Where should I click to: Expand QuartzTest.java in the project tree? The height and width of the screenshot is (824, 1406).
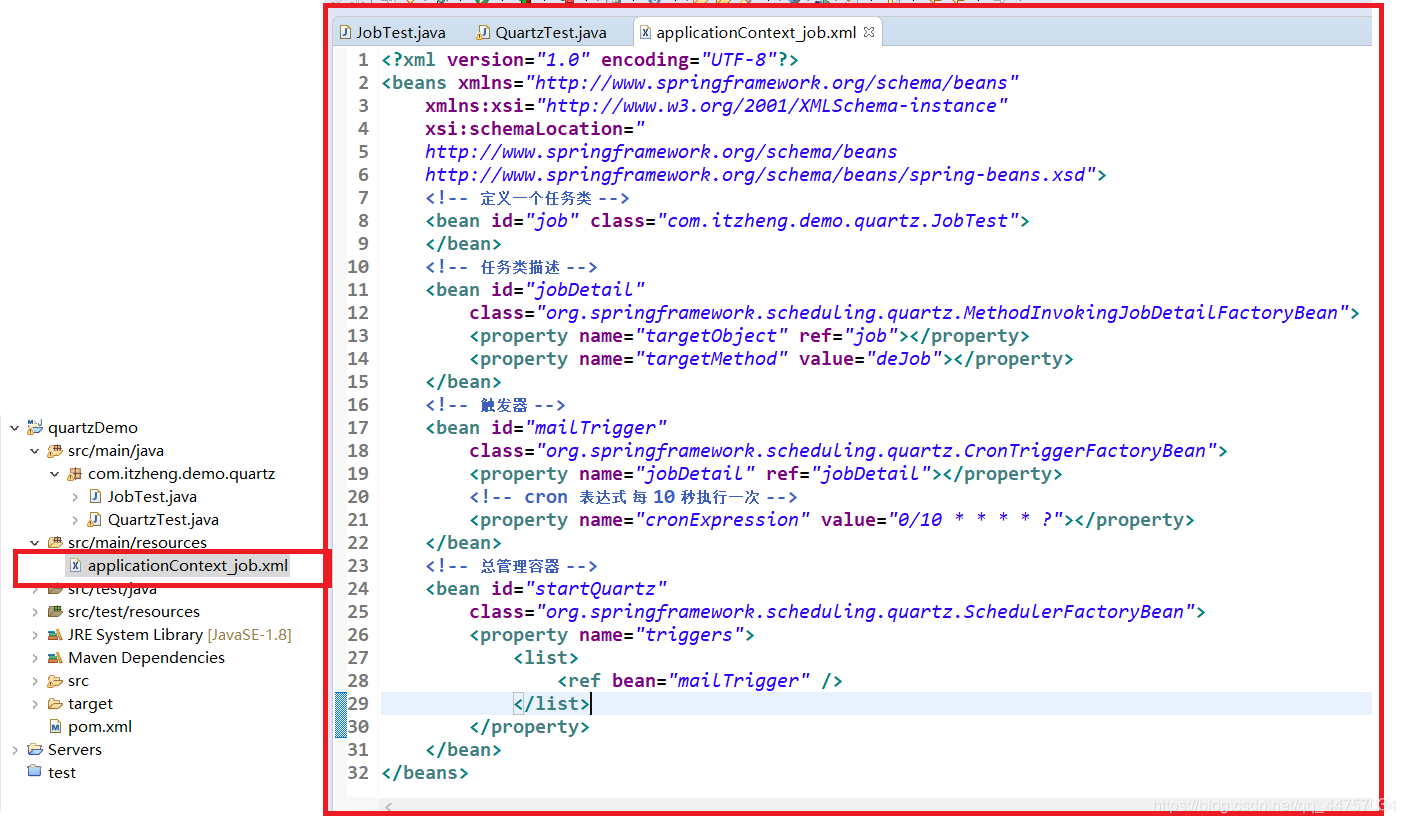(x=75, y=520)
